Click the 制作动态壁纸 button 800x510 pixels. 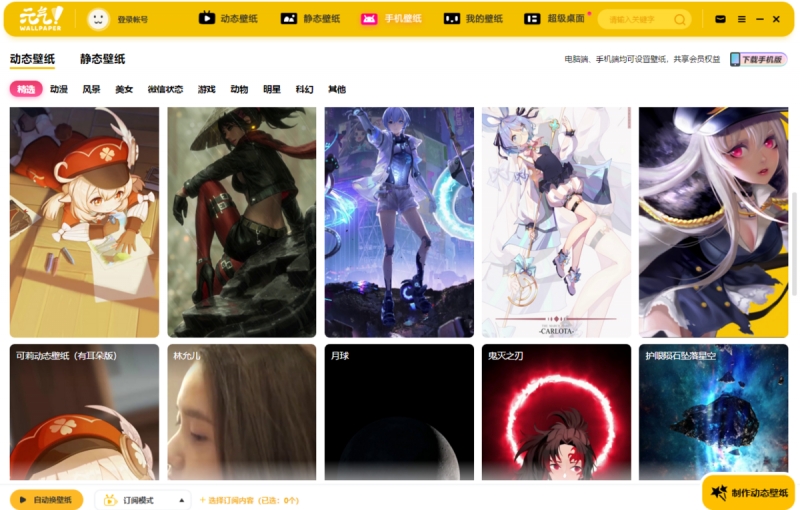coord(748,493)
